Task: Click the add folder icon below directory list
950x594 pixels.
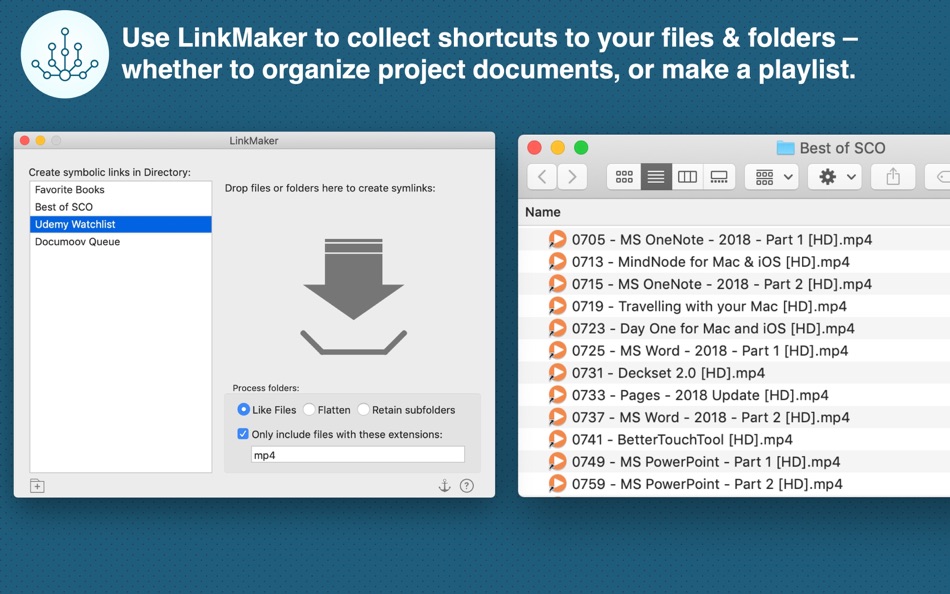Action: 37,486
